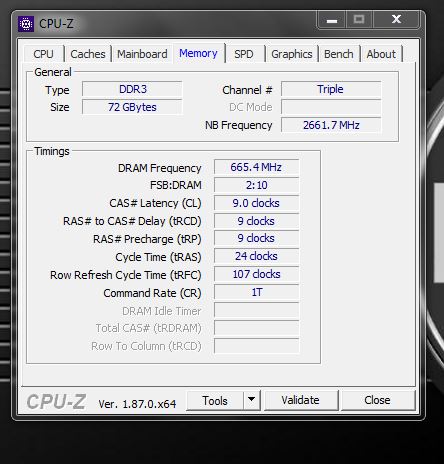Click the 72 GBytes size value

click(x=132, y=107)
